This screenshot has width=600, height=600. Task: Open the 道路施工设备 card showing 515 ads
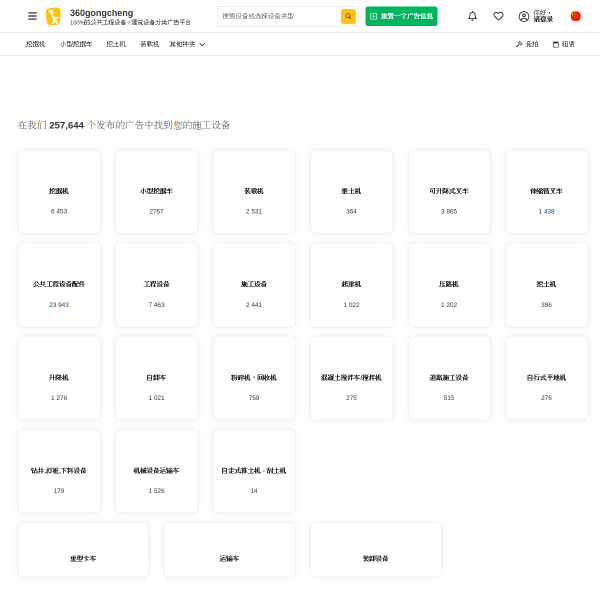coord(449,378)
